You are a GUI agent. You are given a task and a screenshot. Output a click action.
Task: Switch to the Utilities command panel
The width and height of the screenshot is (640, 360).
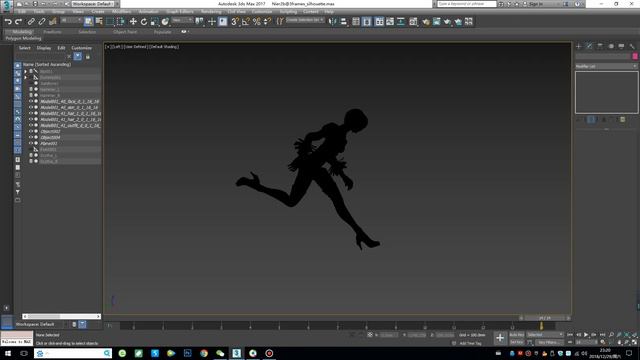(x=632, y=46)
